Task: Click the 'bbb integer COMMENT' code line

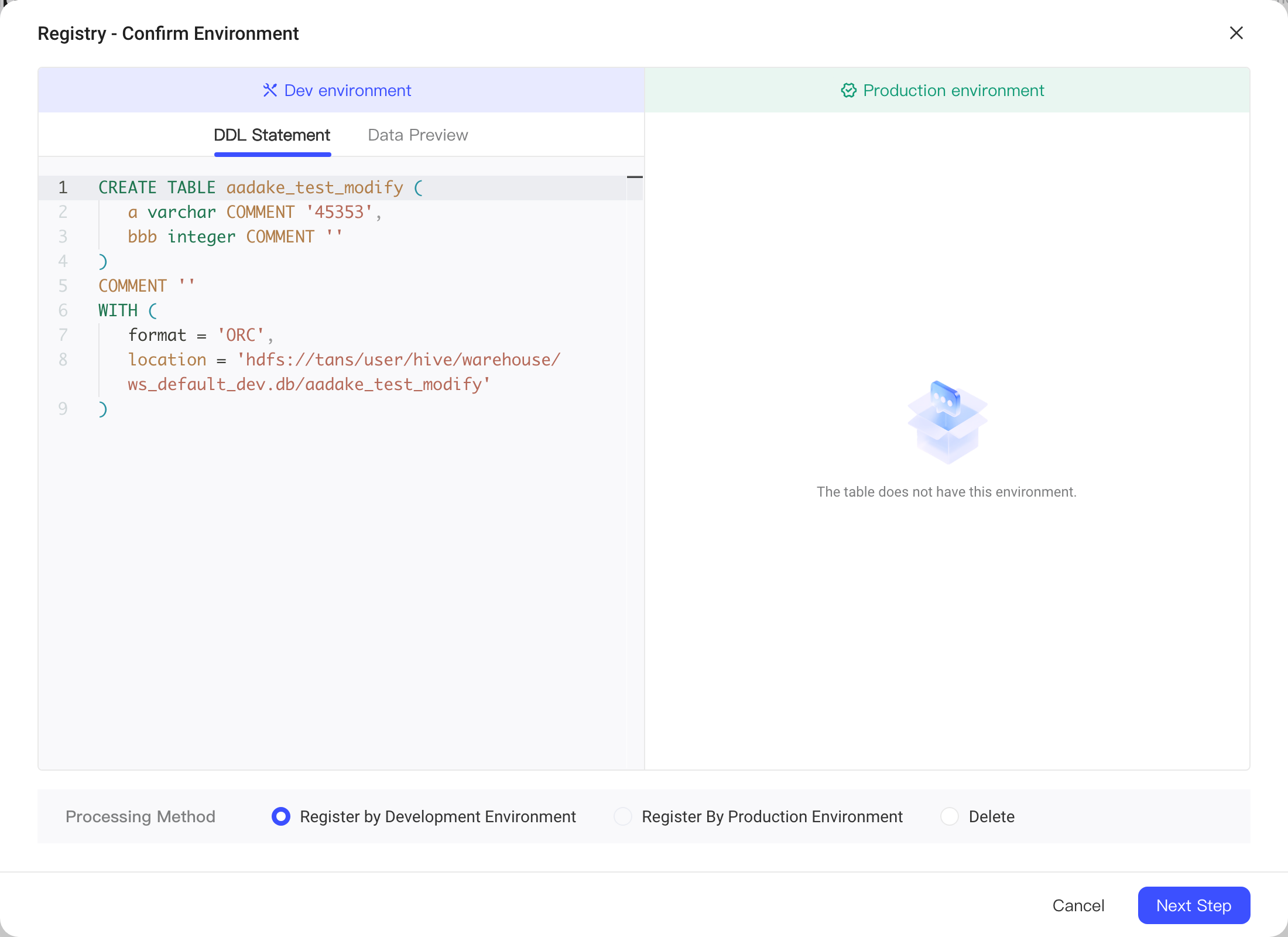Action: pyautogui.click(x=235, y=237)
